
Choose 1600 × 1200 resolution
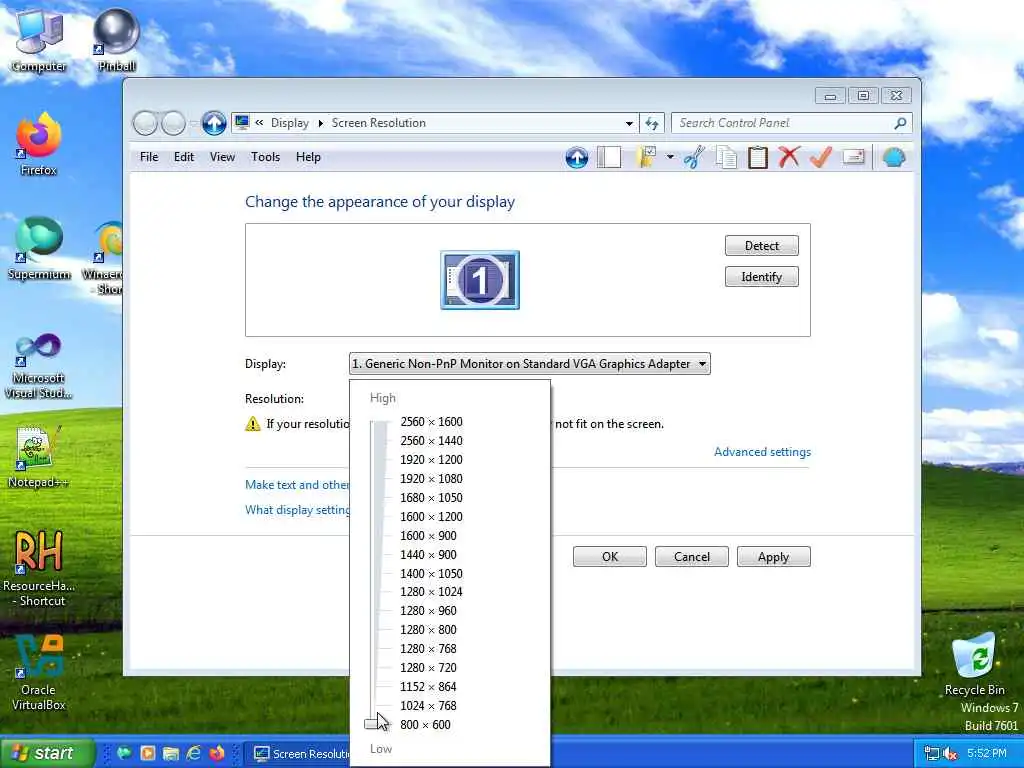(x=431, y=517)
